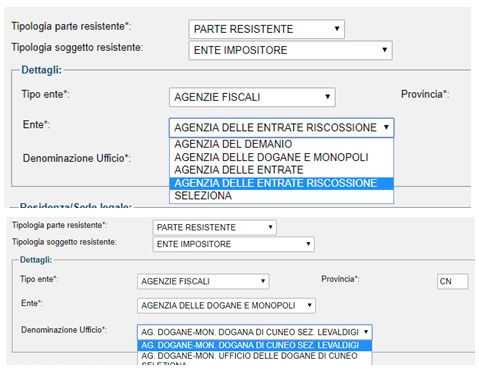Click arrow of the upper Ente combo box

pos(386,127)
